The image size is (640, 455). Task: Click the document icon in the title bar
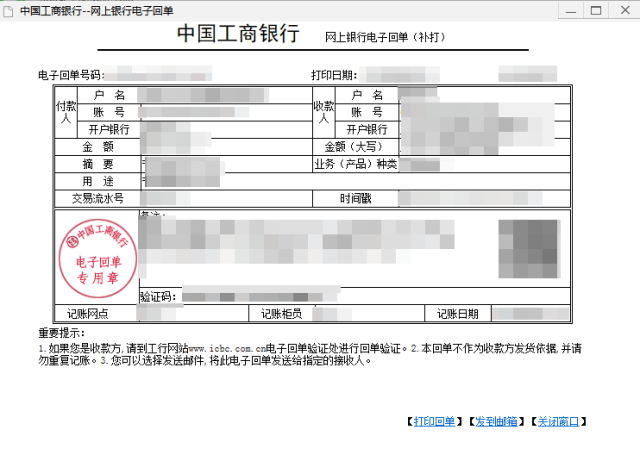click(x=8, y=11)
